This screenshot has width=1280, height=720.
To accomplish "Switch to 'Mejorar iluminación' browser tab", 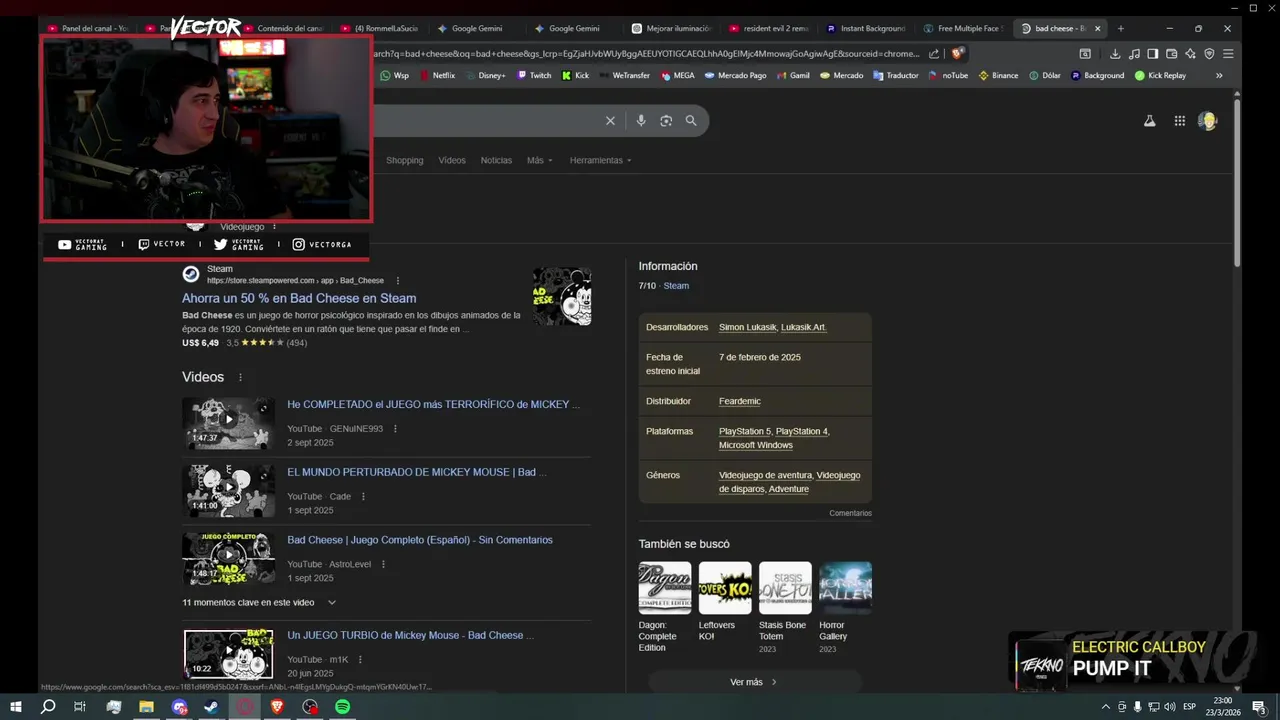I will pyautogui.click(x=671, y=28).
